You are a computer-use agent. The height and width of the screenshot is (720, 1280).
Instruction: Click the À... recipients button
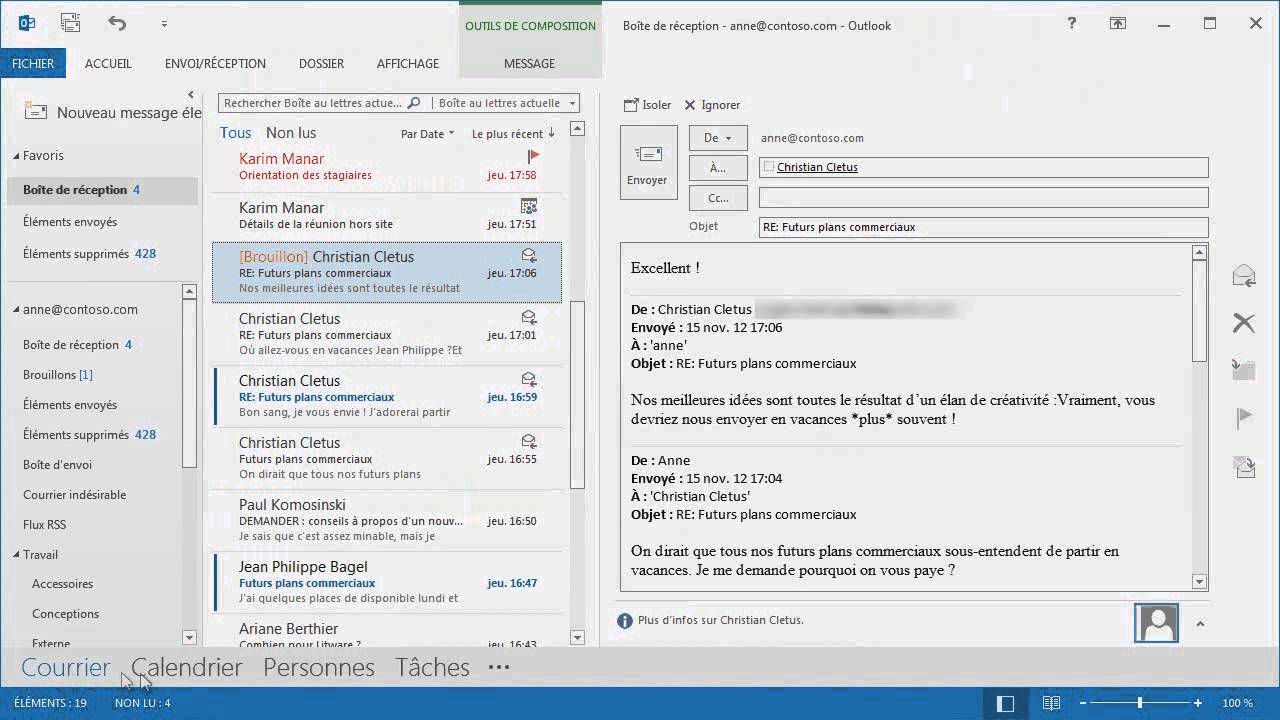(x=718, y=168)
